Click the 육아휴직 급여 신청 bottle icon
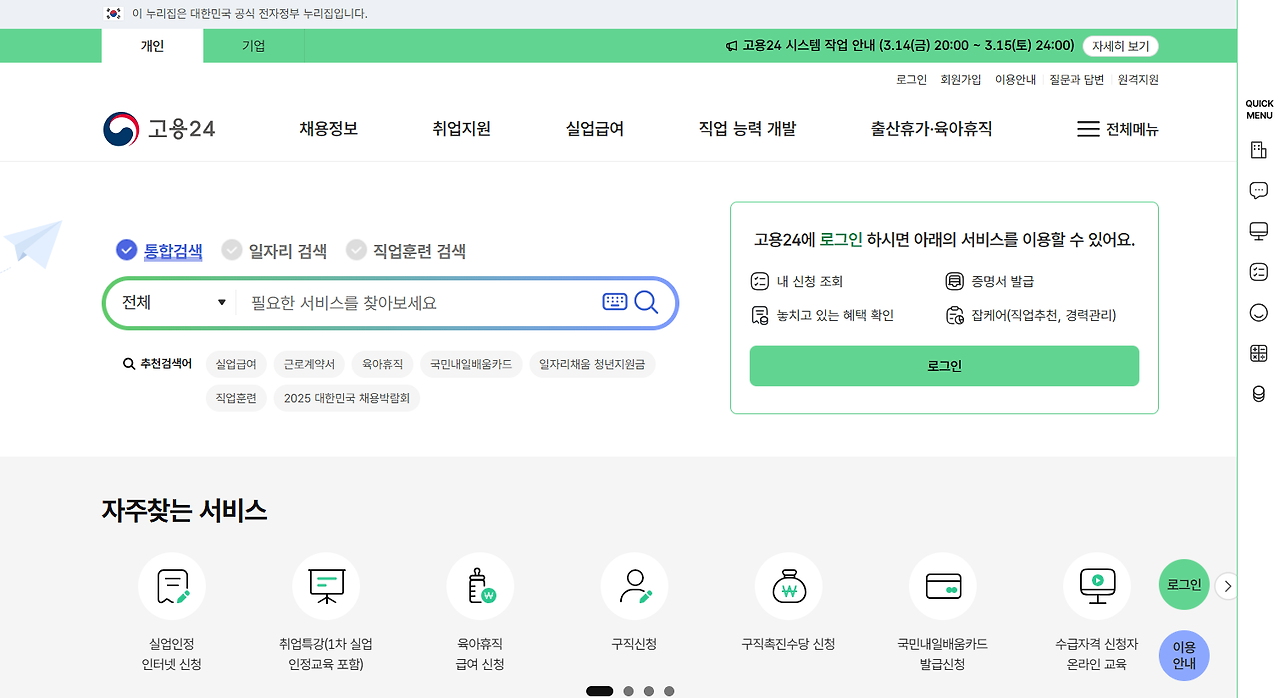The width and height of the screenshot is (1280, 698). point(480,587)
